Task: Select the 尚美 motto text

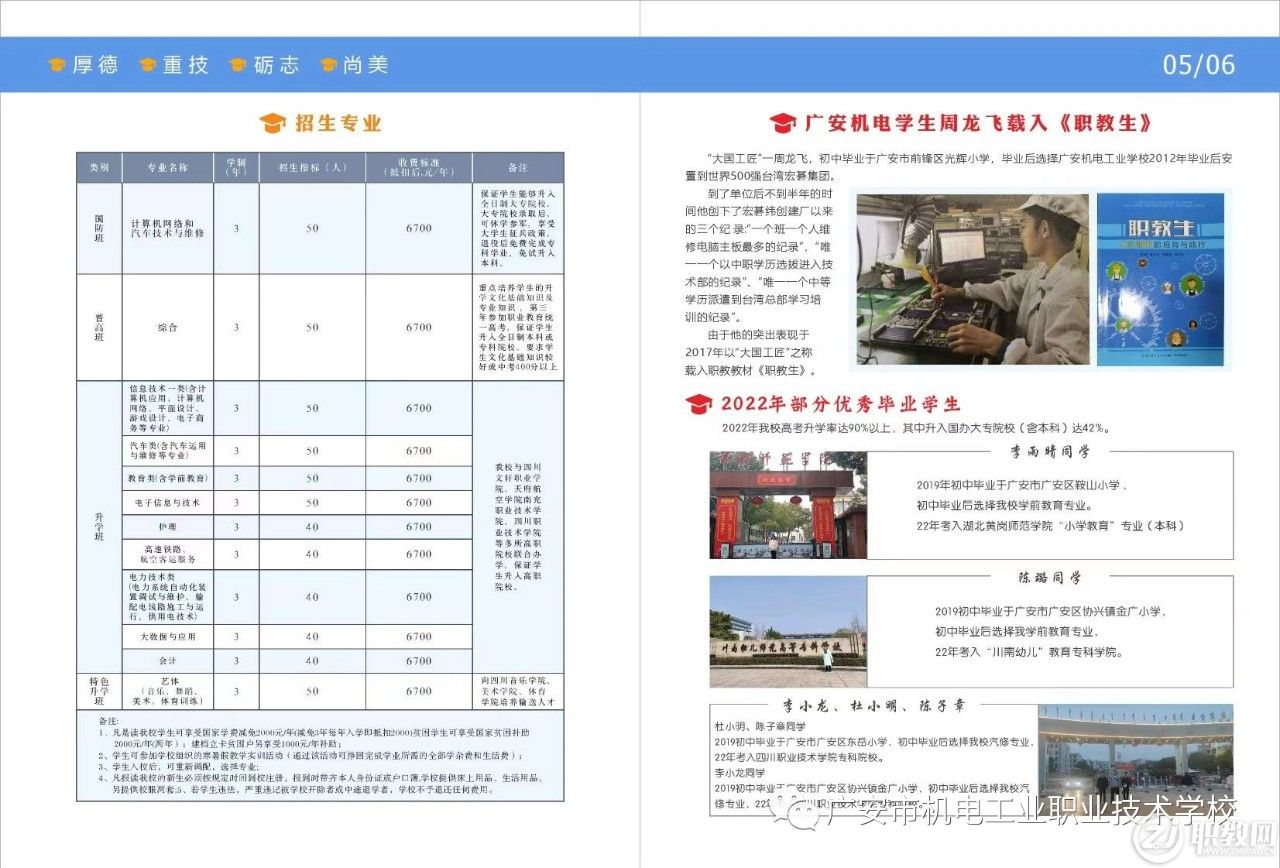Action: [x=365, y=65]
